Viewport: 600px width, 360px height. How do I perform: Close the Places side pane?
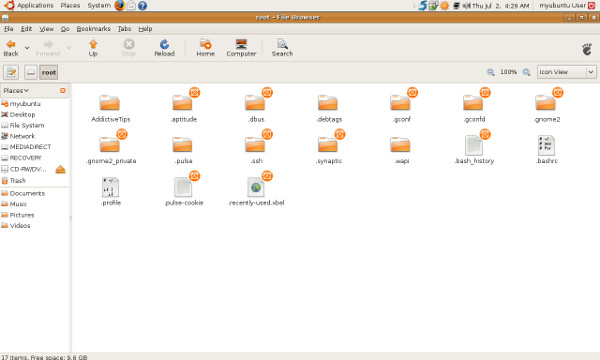click(x=63, y=91)
